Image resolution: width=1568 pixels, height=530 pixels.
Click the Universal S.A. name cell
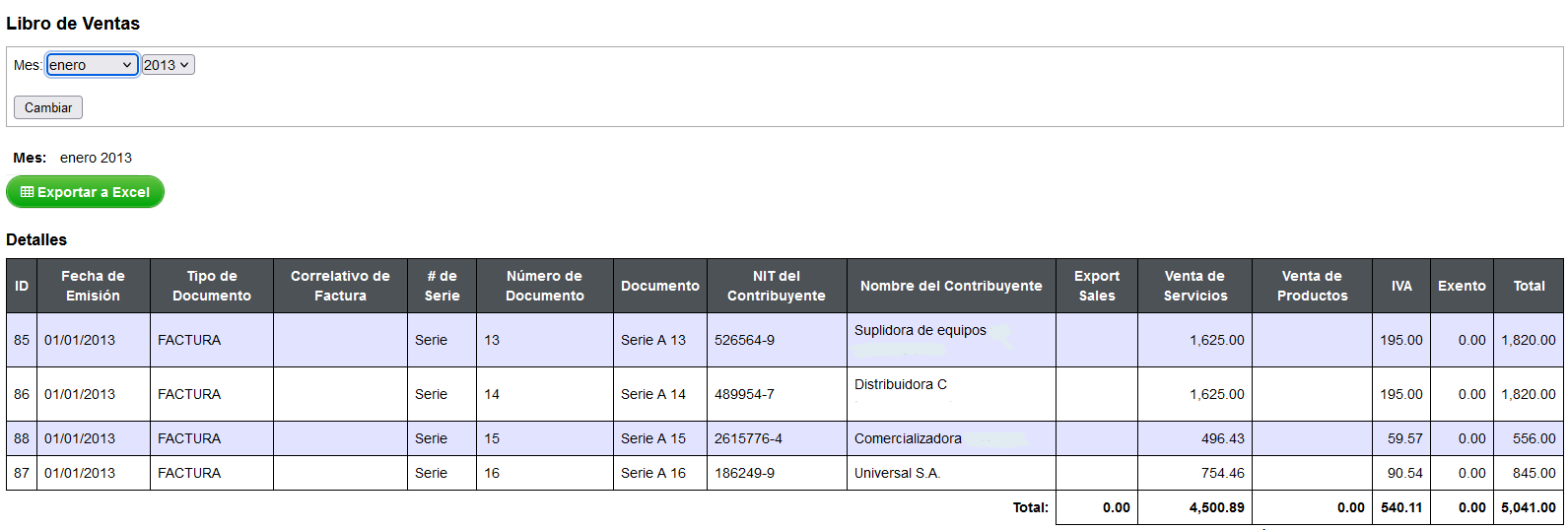[951, 473]
